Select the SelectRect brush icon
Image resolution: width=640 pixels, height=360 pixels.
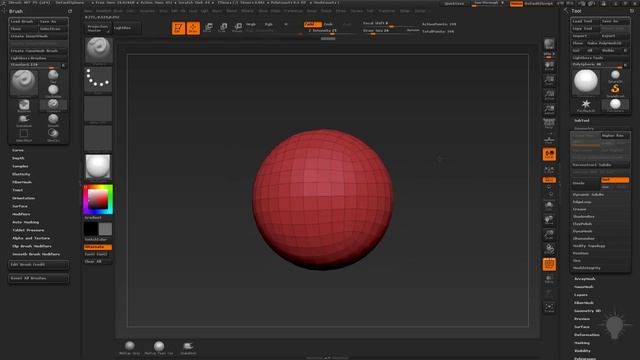point(24,134)
